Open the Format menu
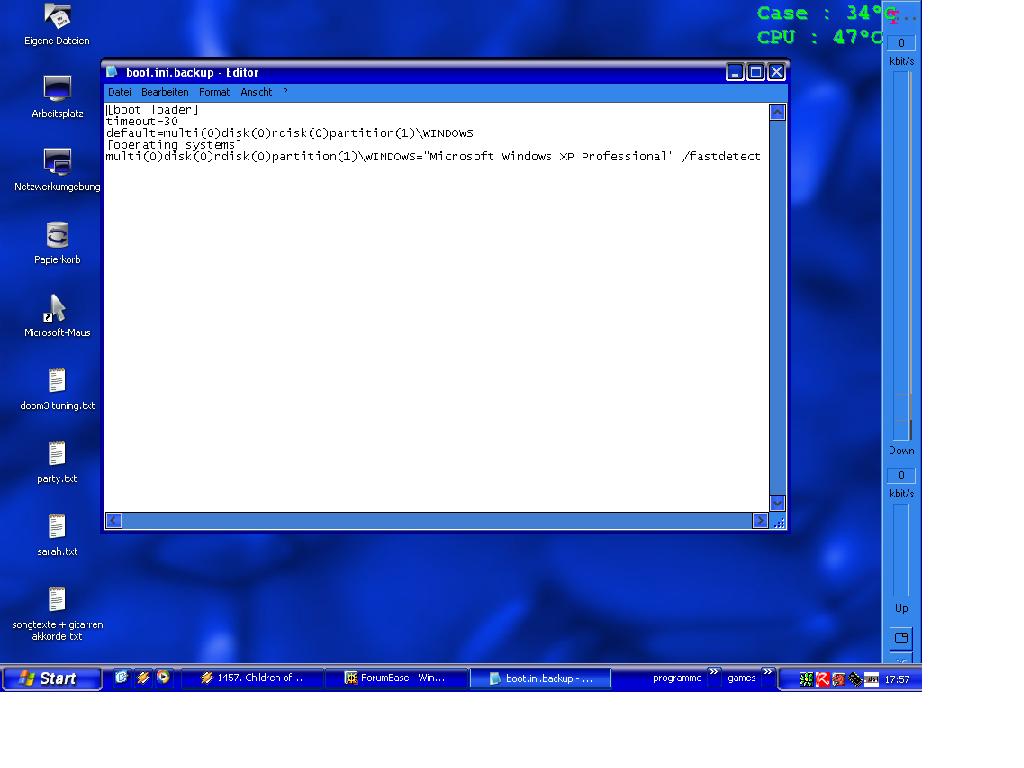This screenshot has width=1024, height=768. click(214, 92)
